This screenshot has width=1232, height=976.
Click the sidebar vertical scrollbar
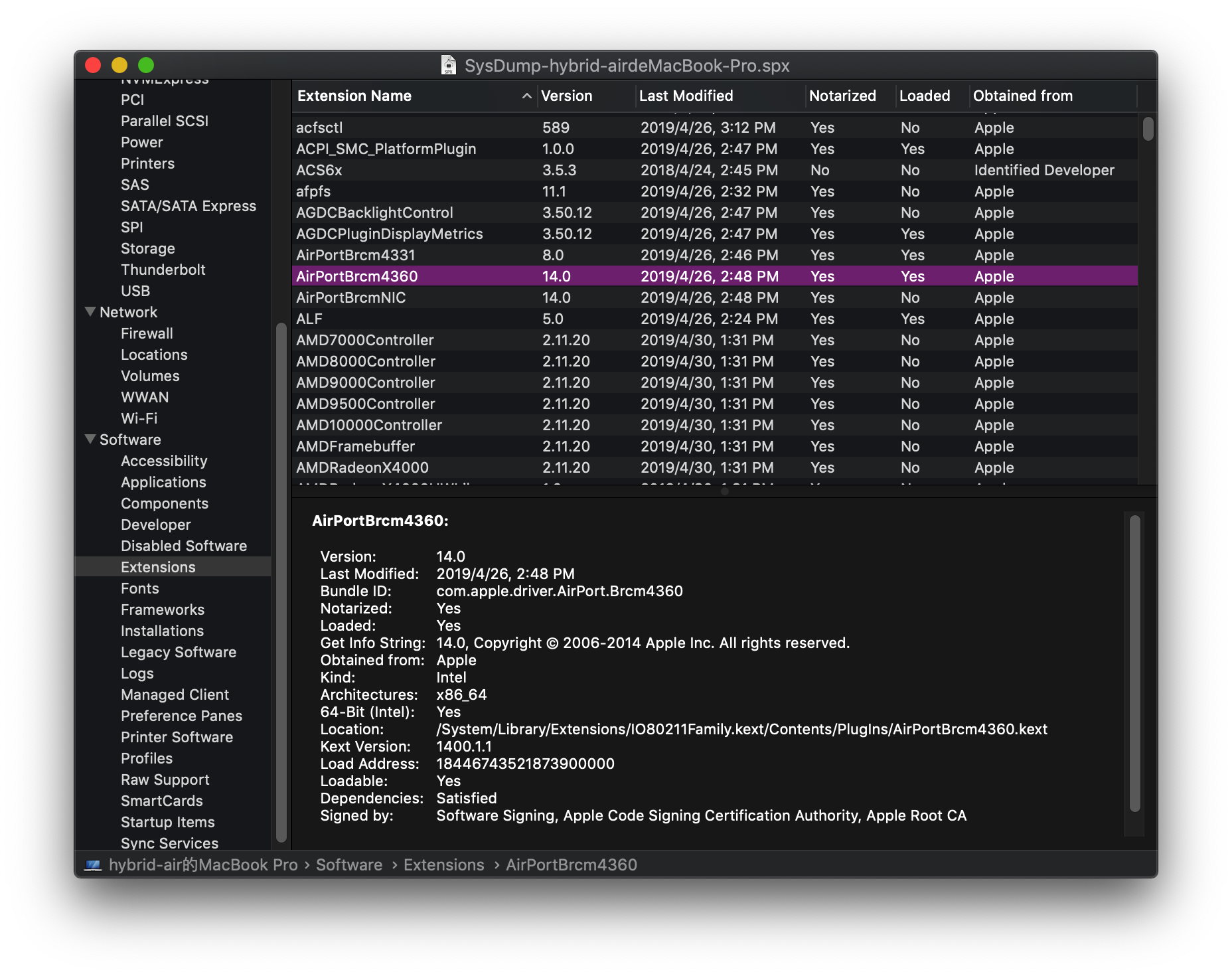(281, 582)
